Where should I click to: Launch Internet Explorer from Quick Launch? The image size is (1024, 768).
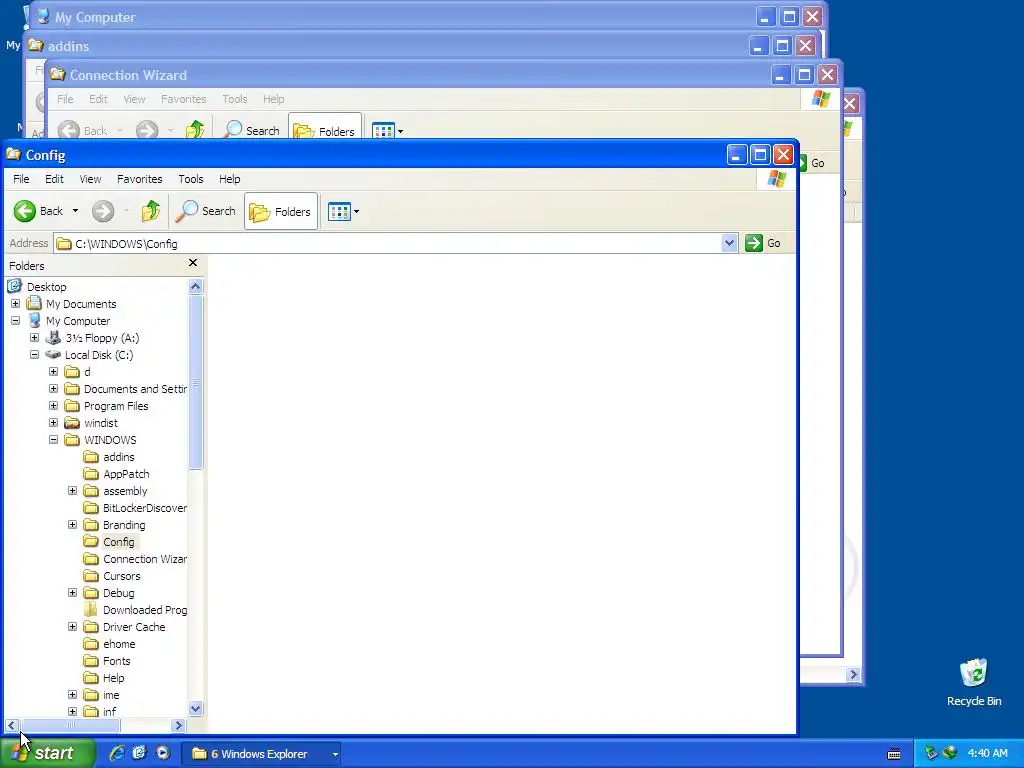116,753
